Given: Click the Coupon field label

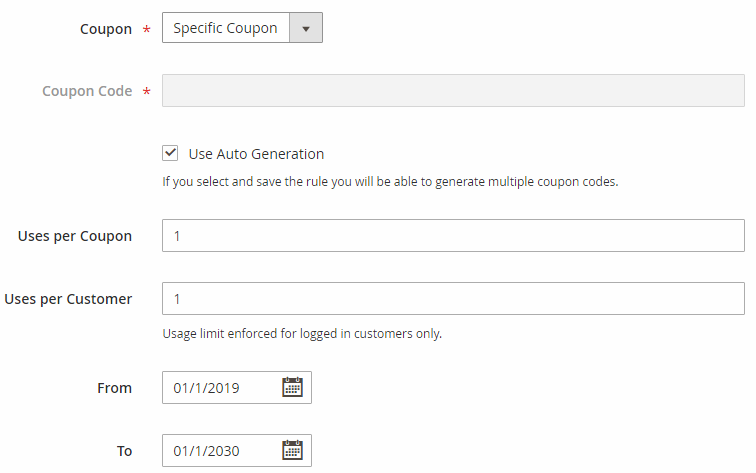Looking at the screenshot, I should pyautogui.click(x=105, y=29).
